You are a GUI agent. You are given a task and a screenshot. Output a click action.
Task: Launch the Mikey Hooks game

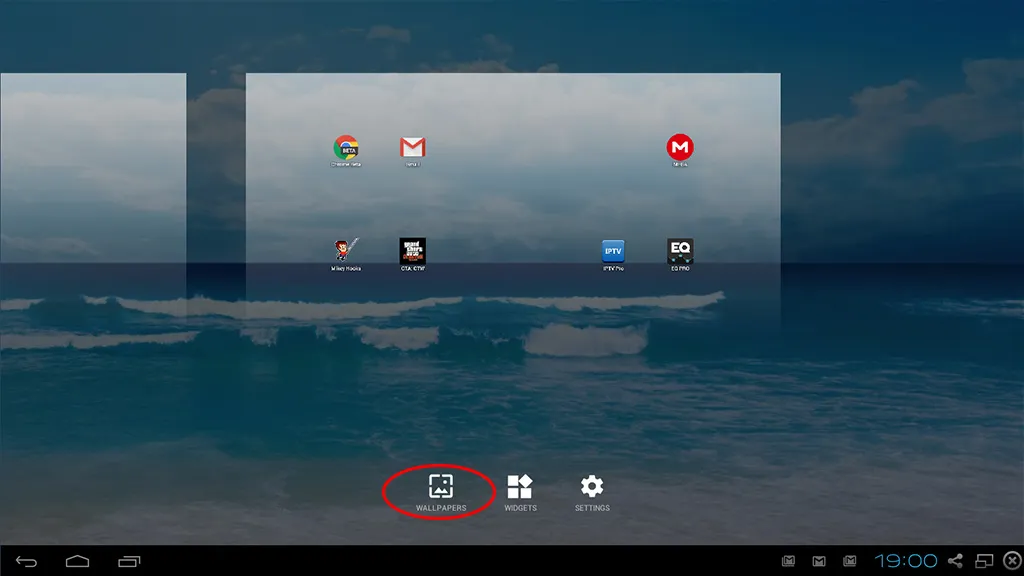tap(345, 251)
